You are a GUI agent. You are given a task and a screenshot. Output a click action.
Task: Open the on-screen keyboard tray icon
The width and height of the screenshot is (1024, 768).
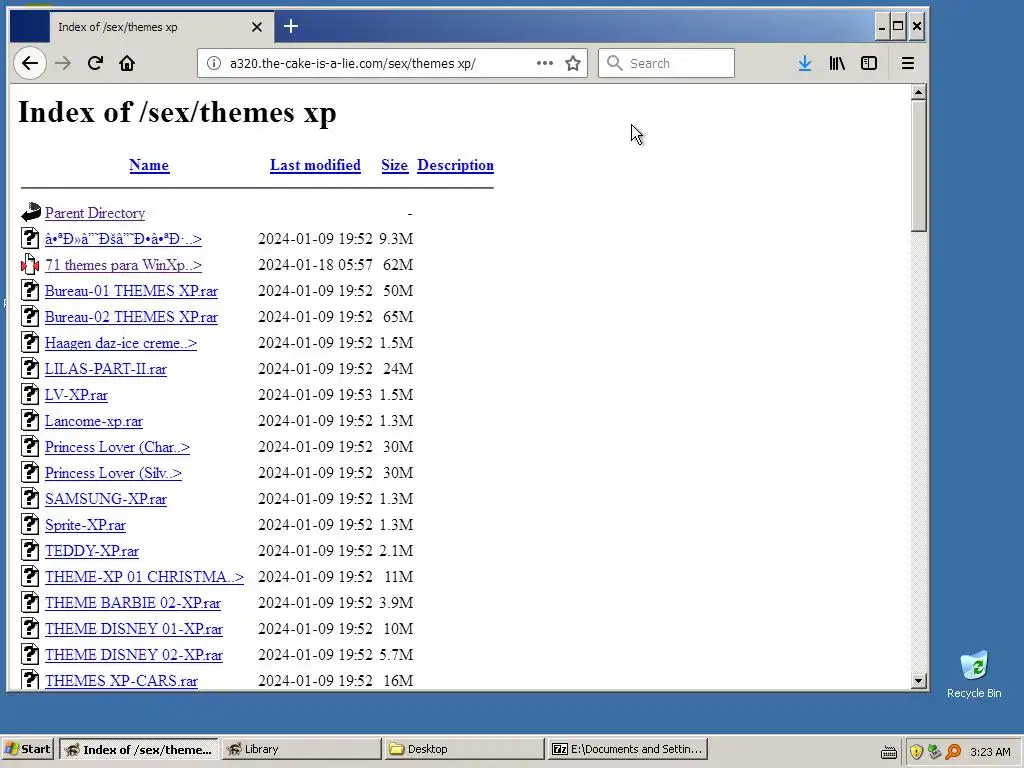888,752
